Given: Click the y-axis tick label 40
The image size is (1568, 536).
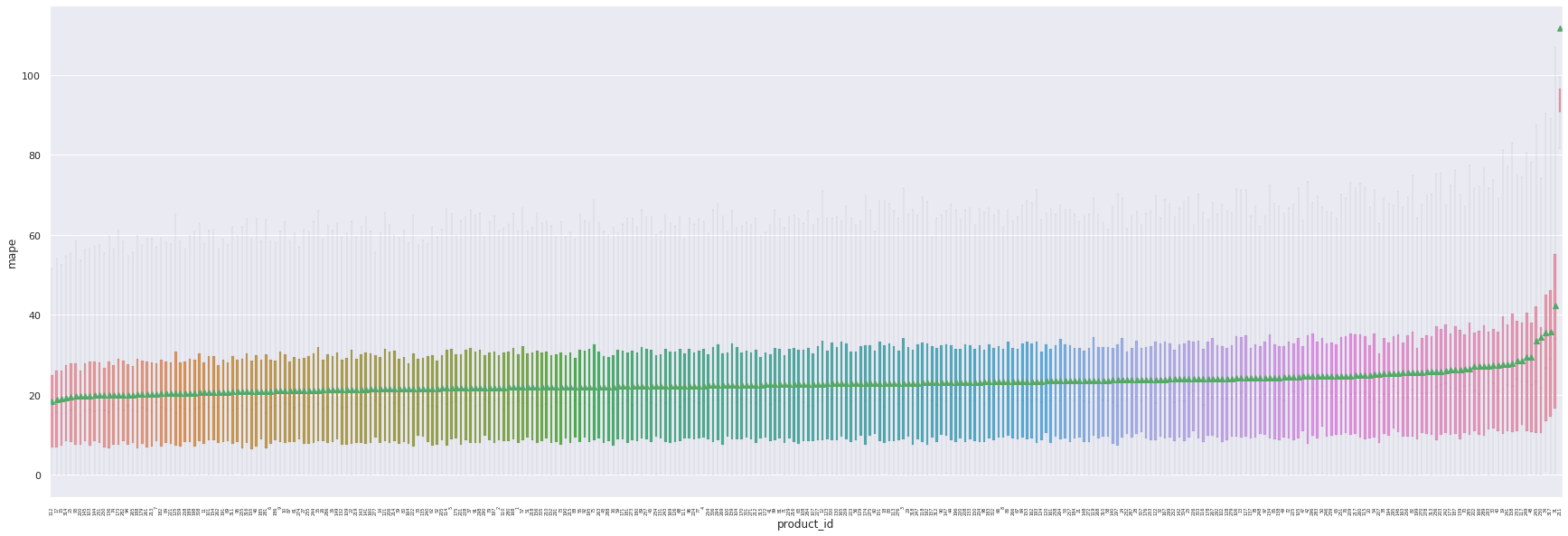Looking at the screenshot, I should [35, 315].
